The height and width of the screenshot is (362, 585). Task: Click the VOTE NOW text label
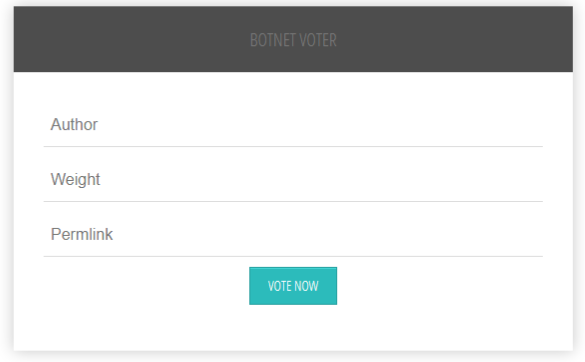tap(293, 286)
